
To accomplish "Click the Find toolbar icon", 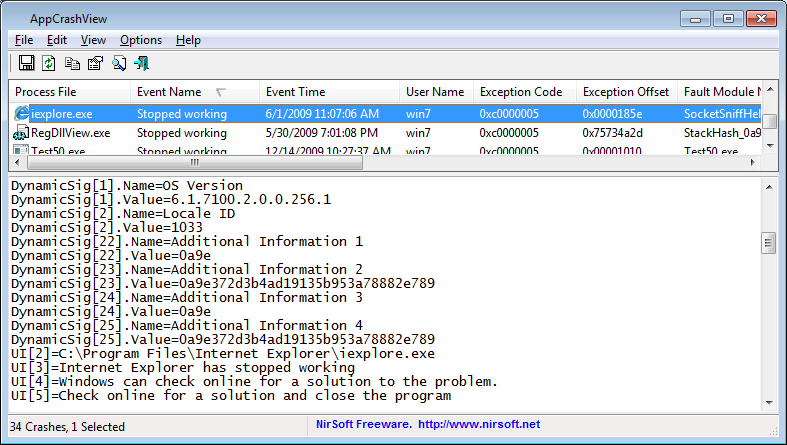I will click(119, 63).
